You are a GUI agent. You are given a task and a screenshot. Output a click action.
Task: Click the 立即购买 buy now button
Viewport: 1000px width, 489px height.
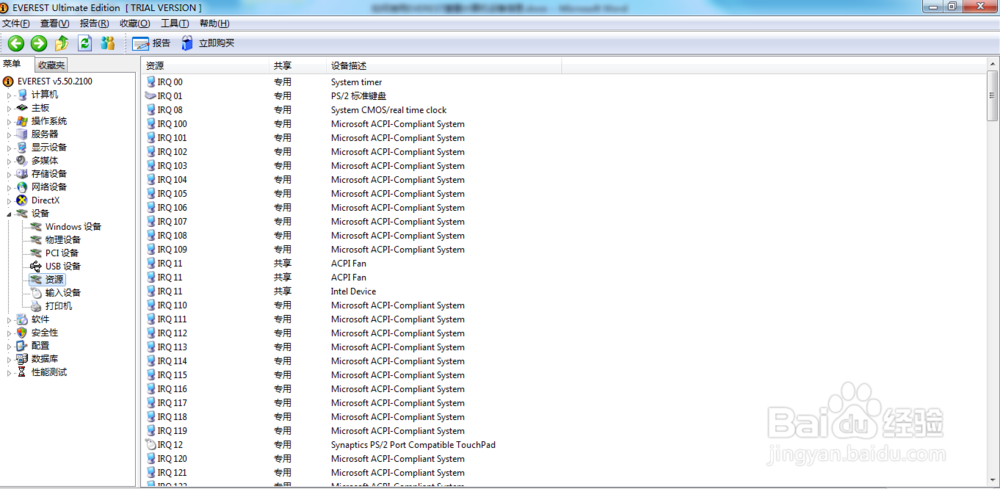click(x=208, y=43)
